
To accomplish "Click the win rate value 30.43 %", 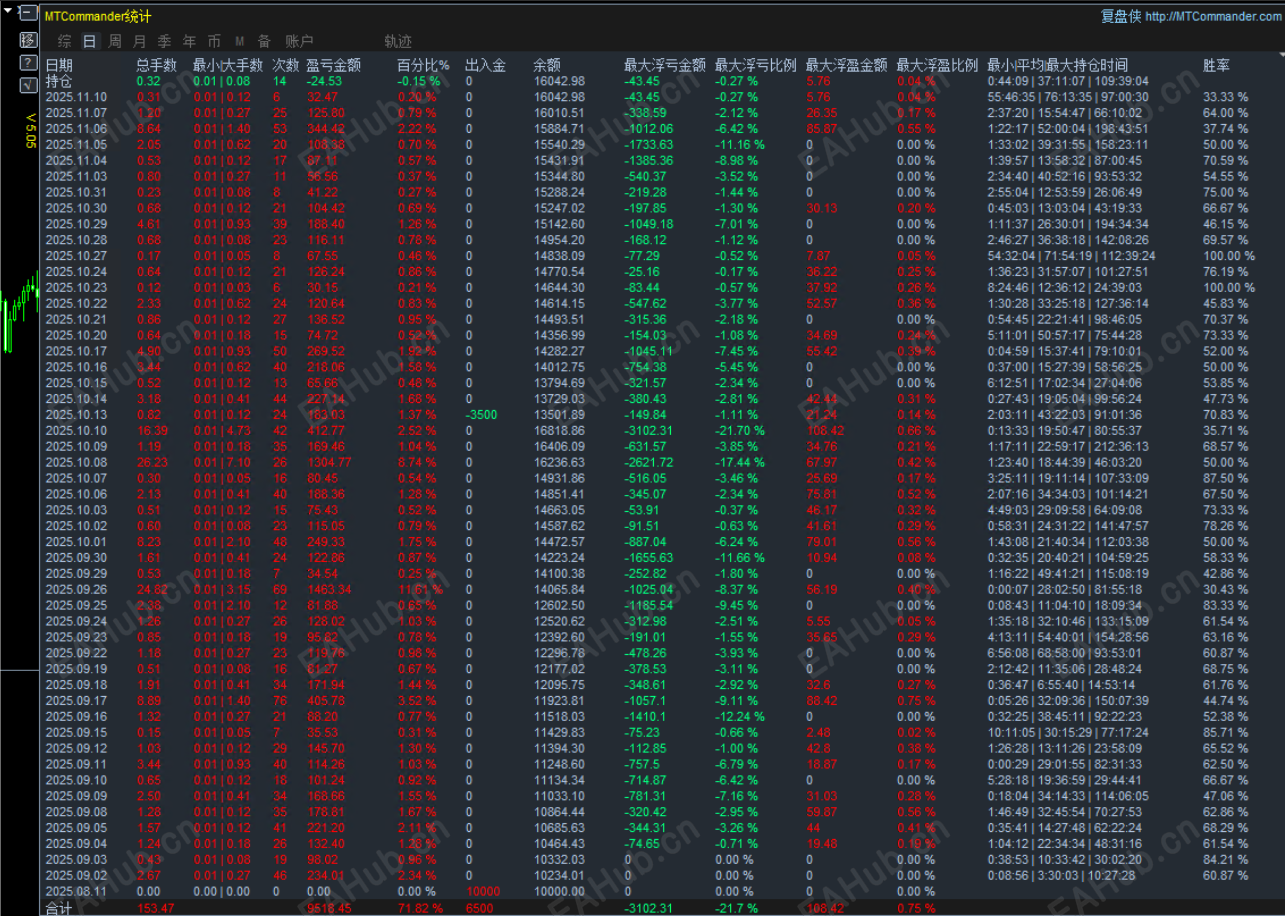I will click(1226, 590).
